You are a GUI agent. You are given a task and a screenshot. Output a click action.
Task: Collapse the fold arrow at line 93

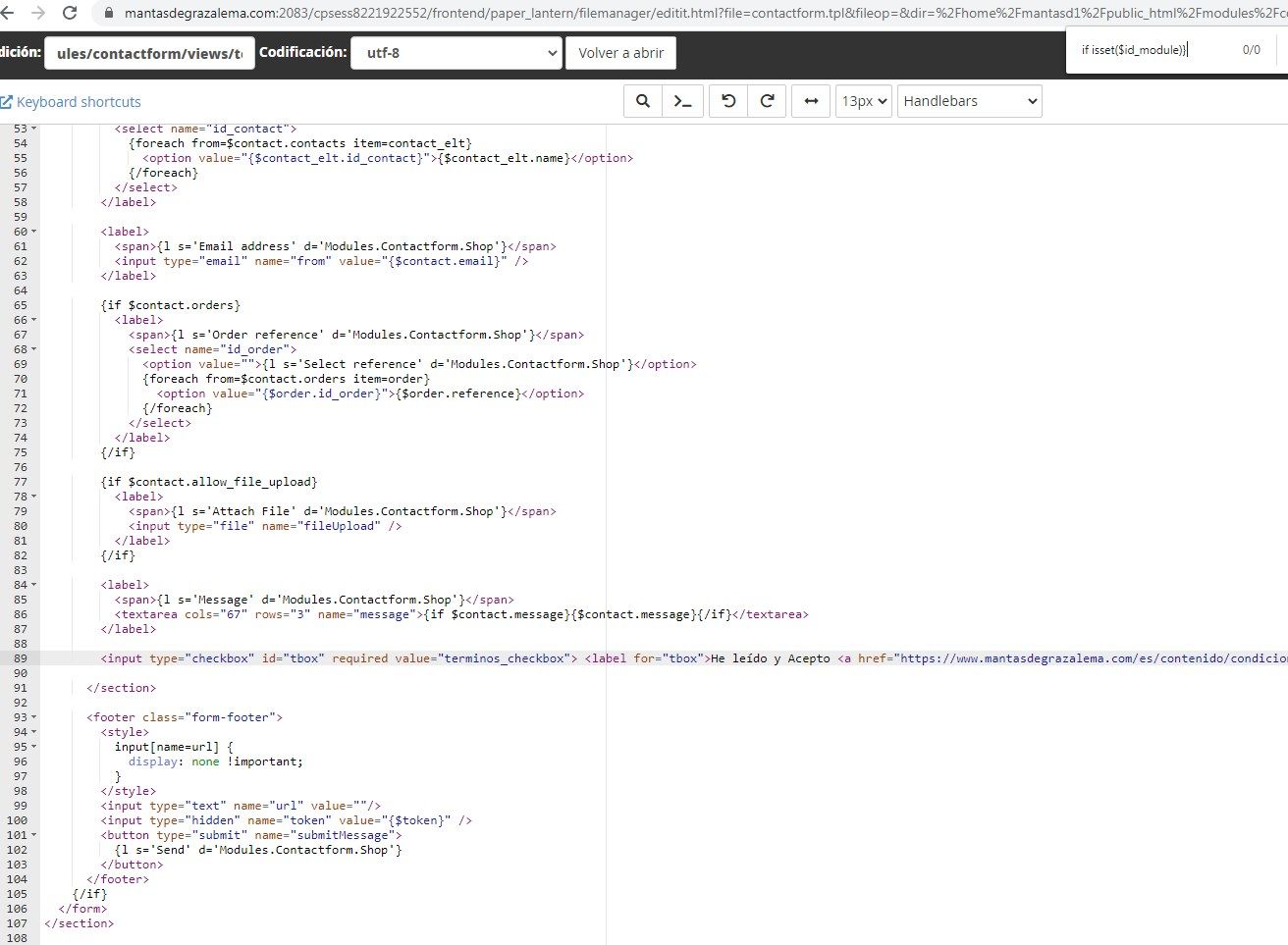(33, 717)
